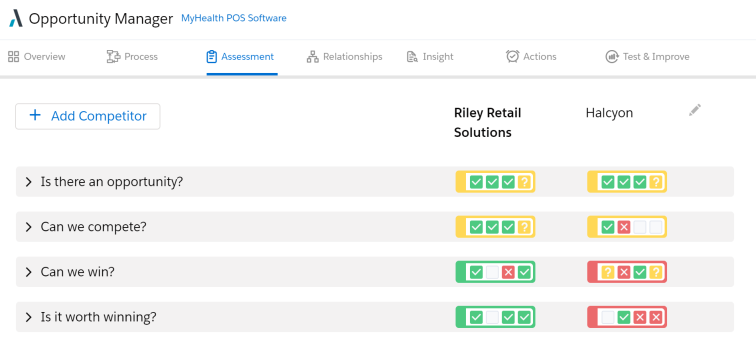Open the MyHealth POS Software link
The height and width of the screenshot is (362, 756).
coord(234,18)
